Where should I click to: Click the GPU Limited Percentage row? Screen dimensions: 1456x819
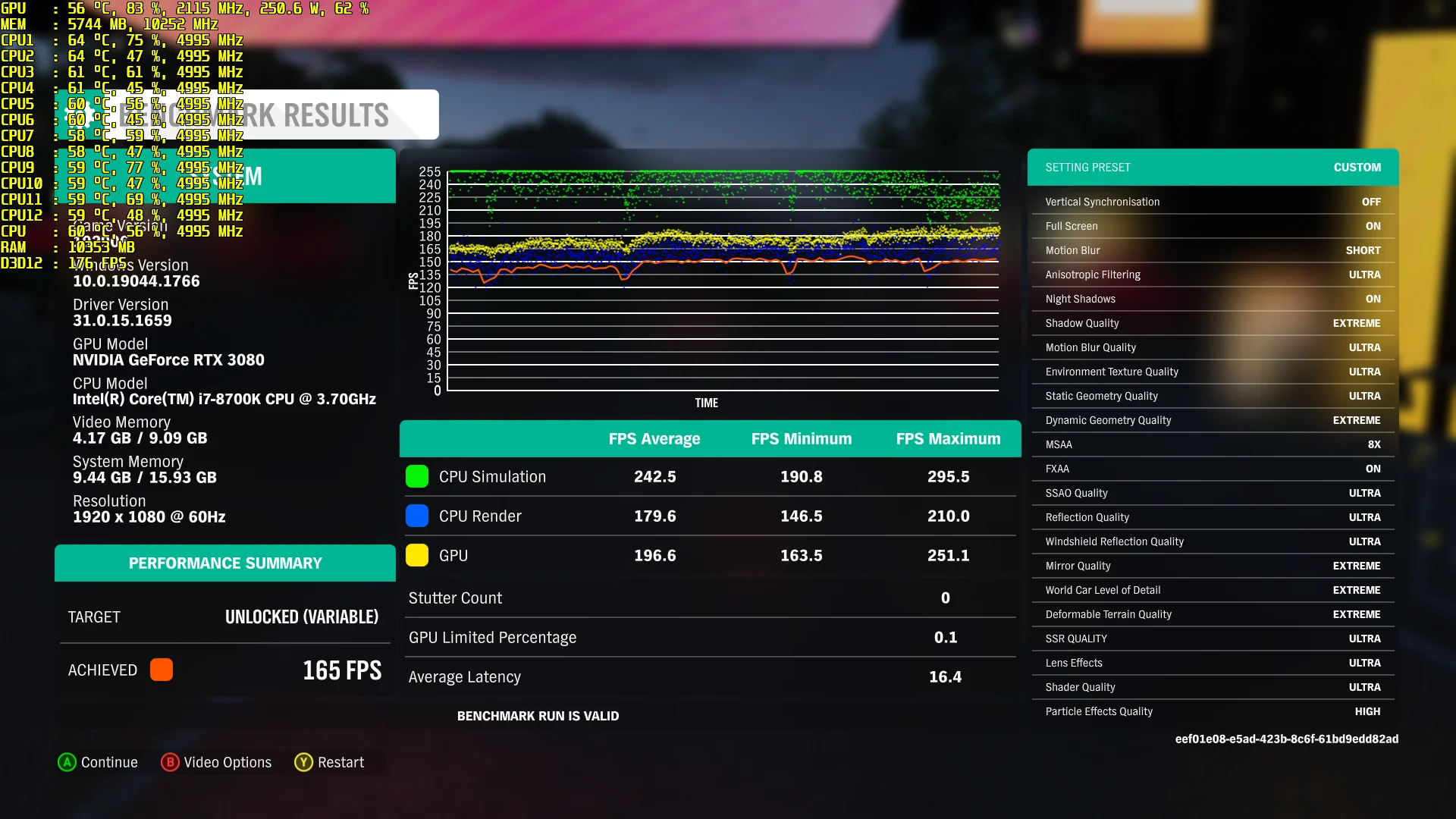pyautogui.click(x=710, y=637)
